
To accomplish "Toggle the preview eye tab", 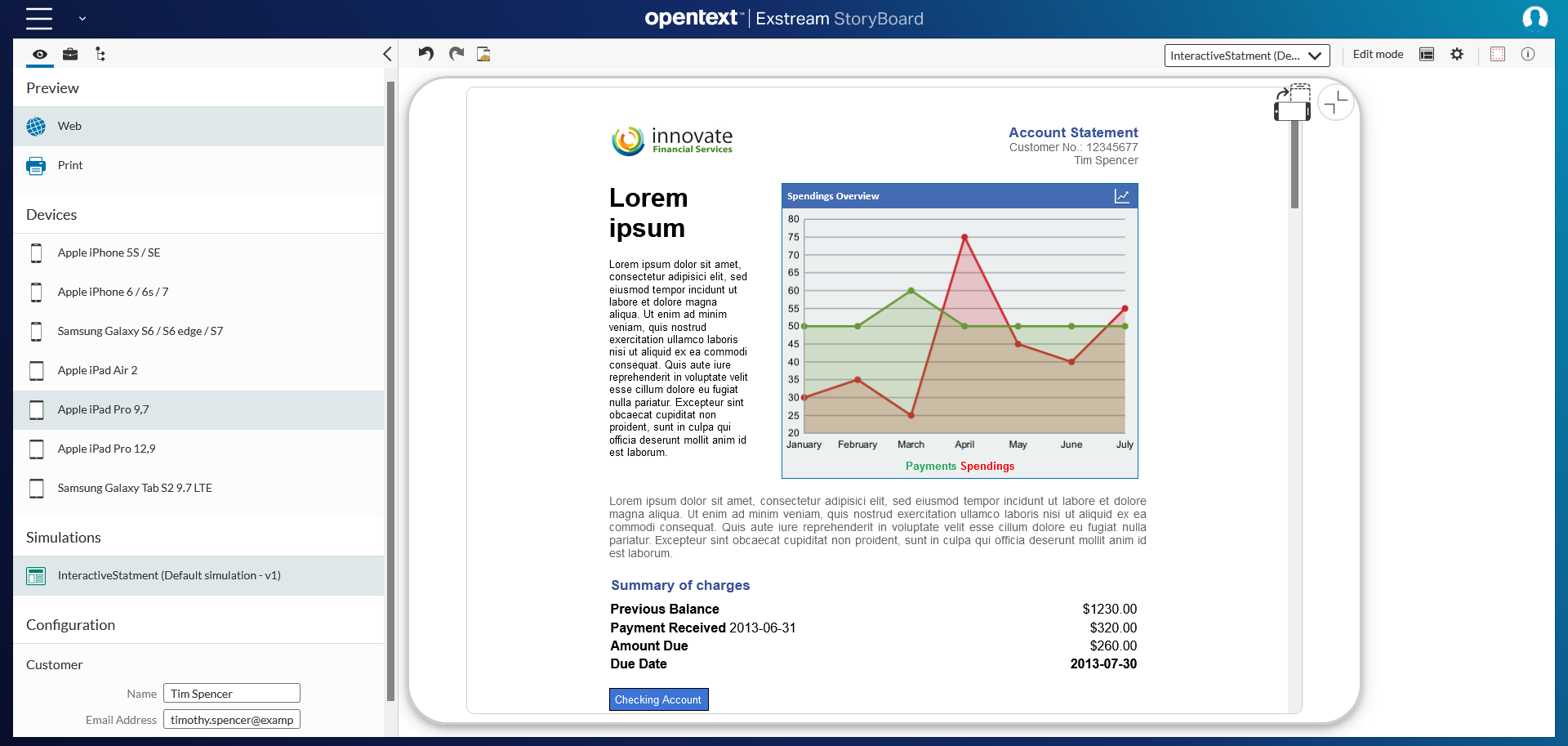I will pyautogui.click(x=39, y=55).
